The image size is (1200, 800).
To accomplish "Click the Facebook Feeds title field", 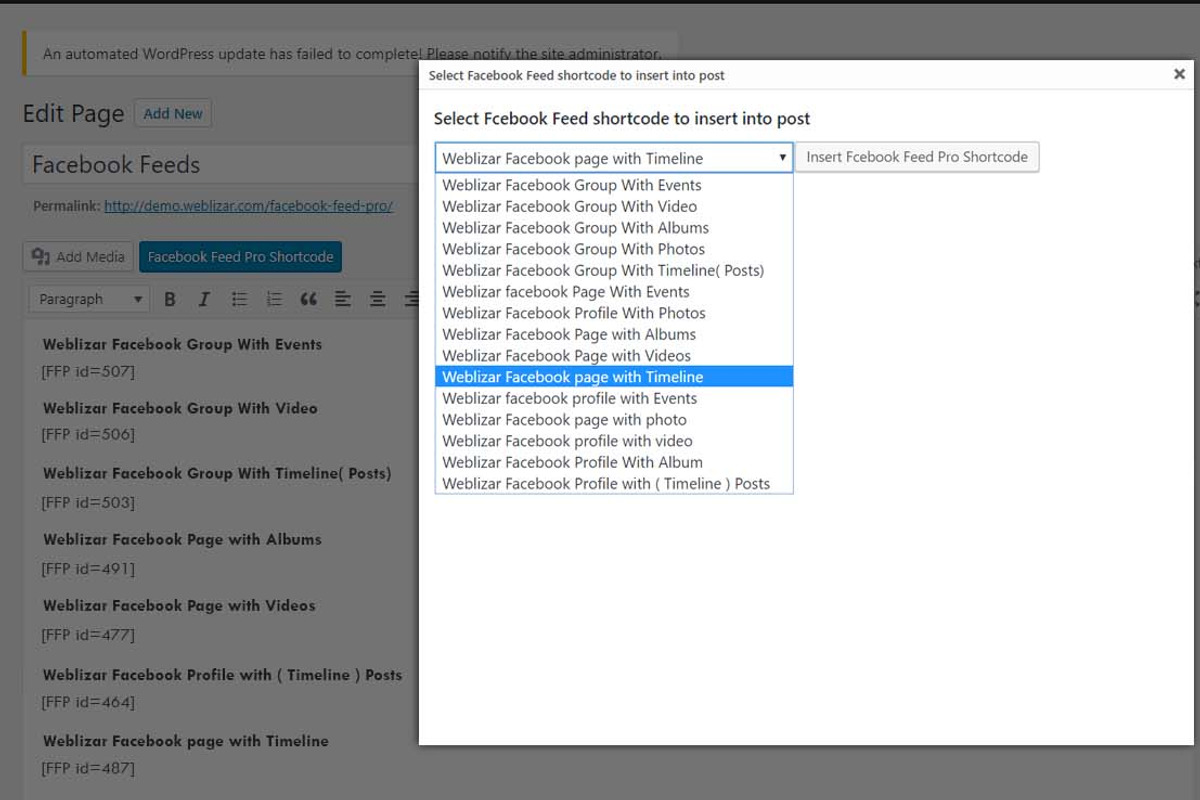I will 220,165.
